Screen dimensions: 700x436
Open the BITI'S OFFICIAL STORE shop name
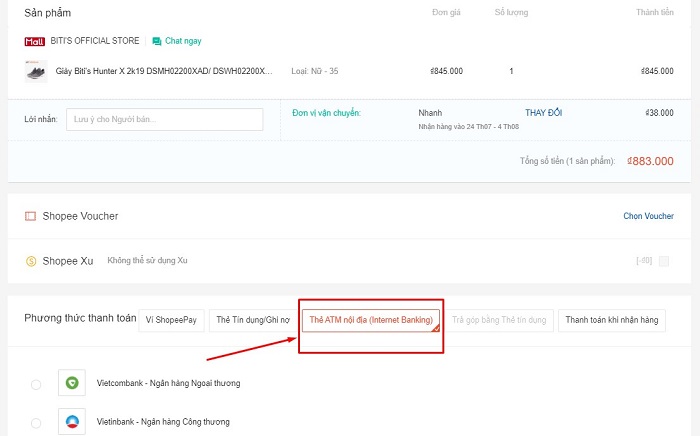point(95,42)
